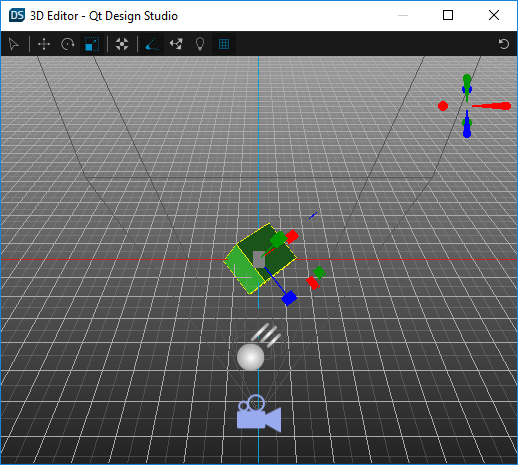Click the blue scale handle on the cube
This screenshot has height=465, width=518.
click(x=289, y=298)
